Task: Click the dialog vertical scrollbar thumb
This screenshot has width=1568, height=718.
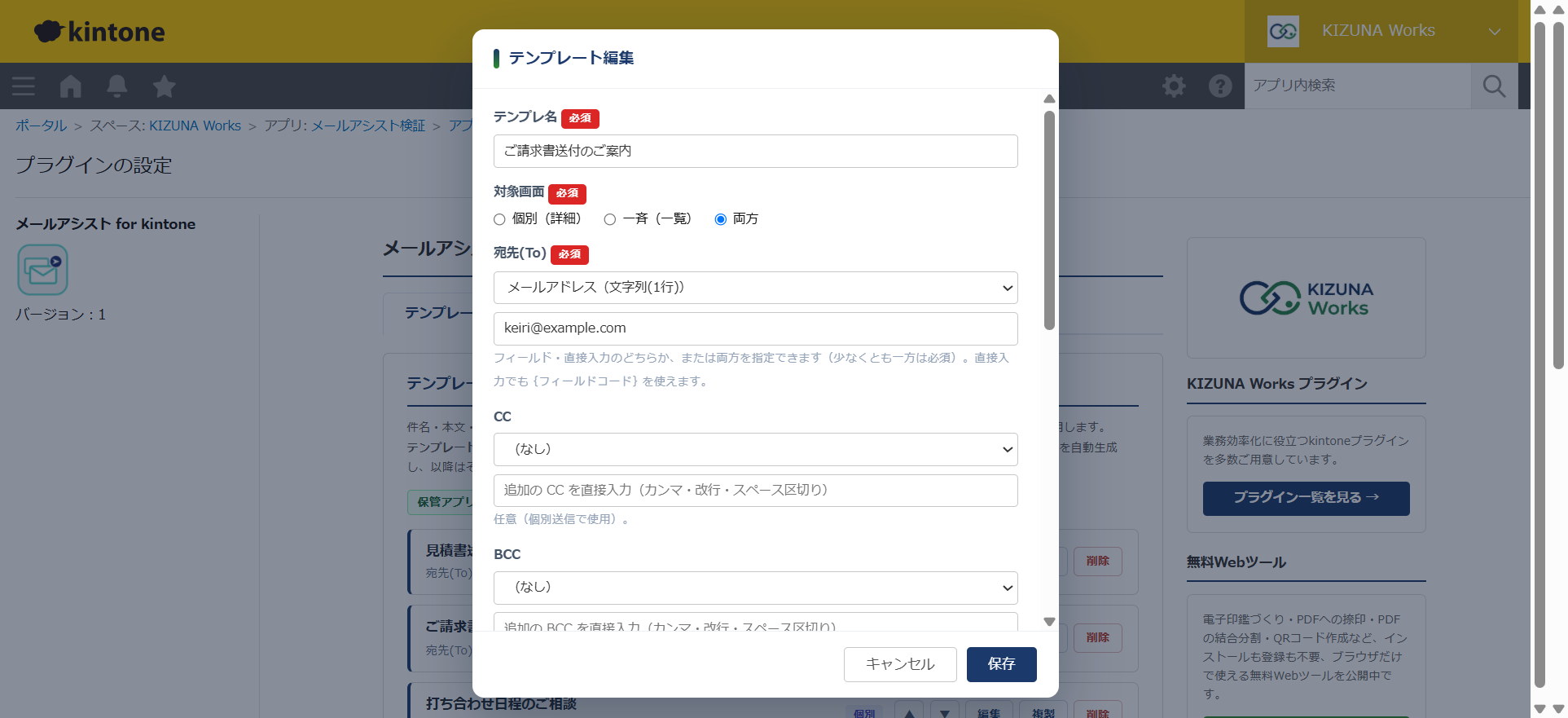Action: tap(1049, 220)
